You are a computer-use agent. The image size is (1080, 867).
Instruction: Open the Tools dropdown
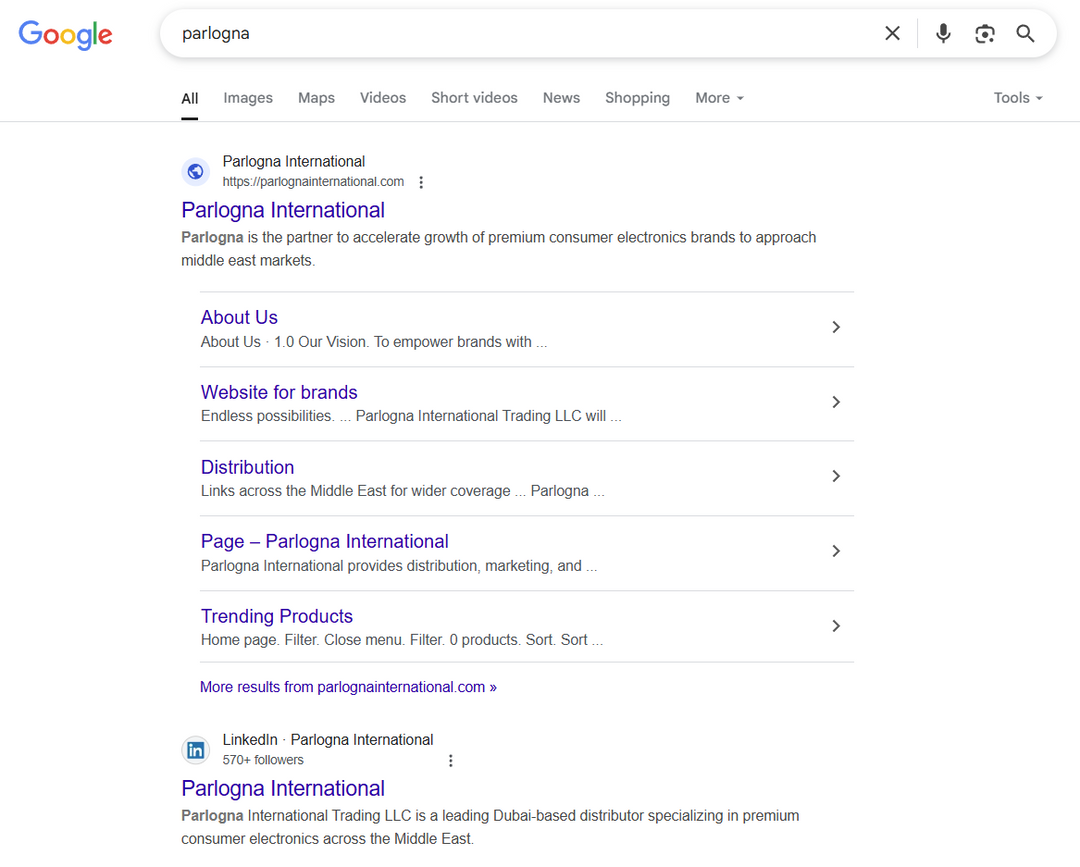[1018, 98]
